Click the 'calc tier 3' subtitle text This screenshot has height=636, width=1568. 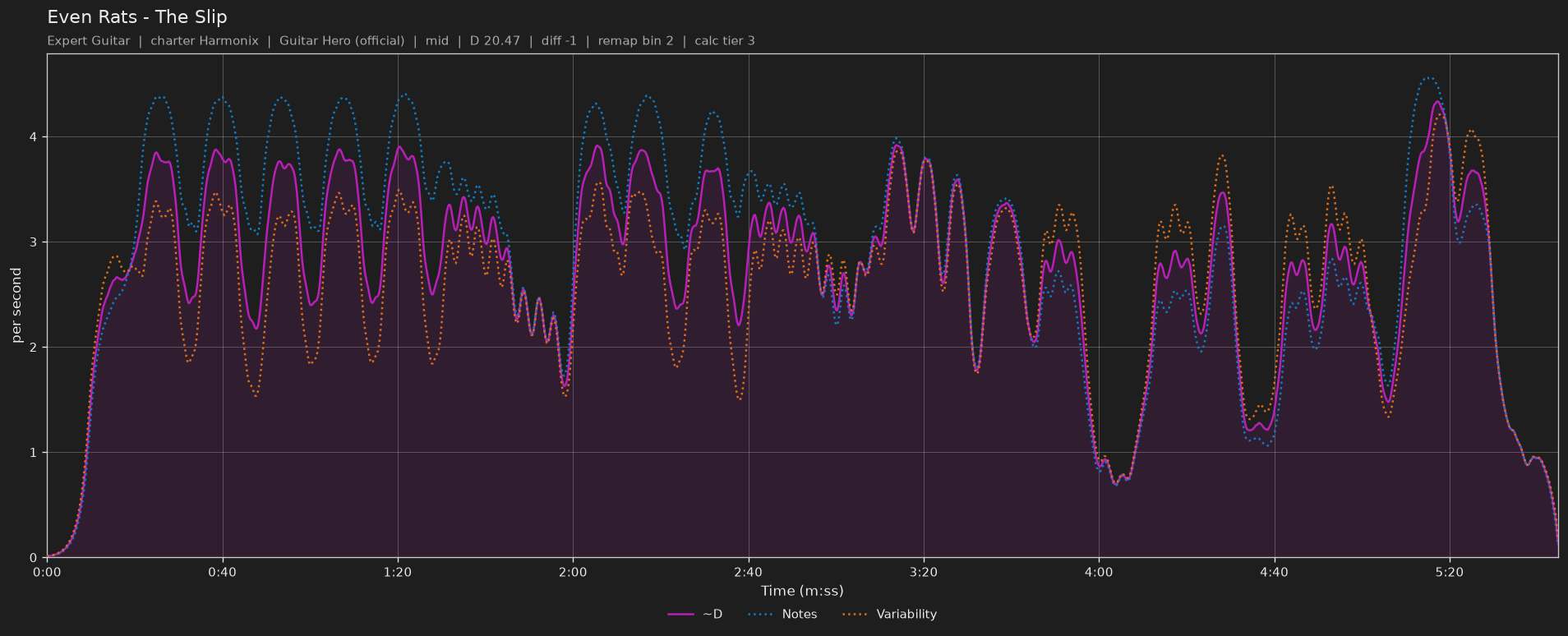coord(725,40)
